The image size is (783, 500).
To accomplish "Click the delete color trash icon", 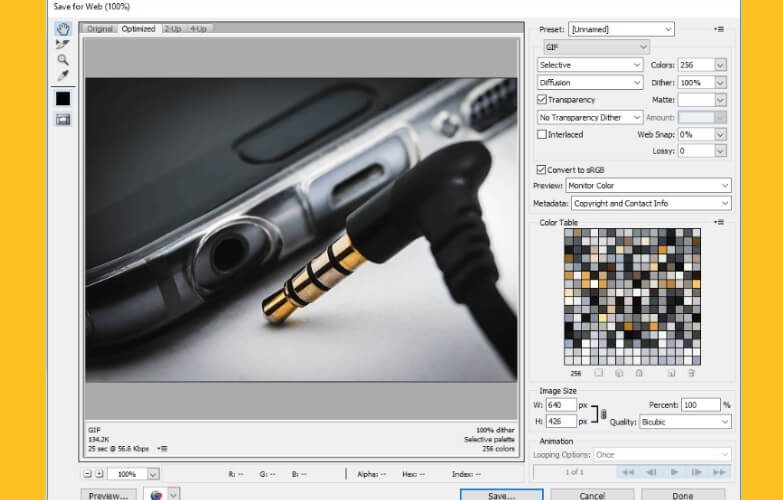I will [692, 373].
